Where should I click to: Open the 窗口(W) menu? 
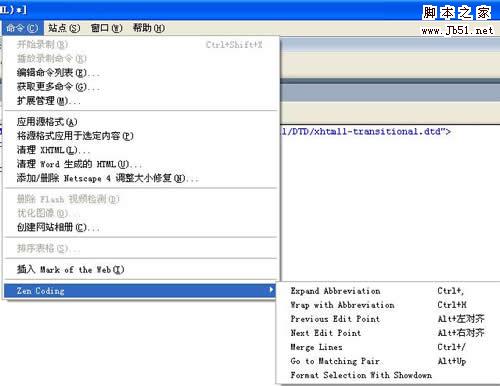click(x=107, y=28)
